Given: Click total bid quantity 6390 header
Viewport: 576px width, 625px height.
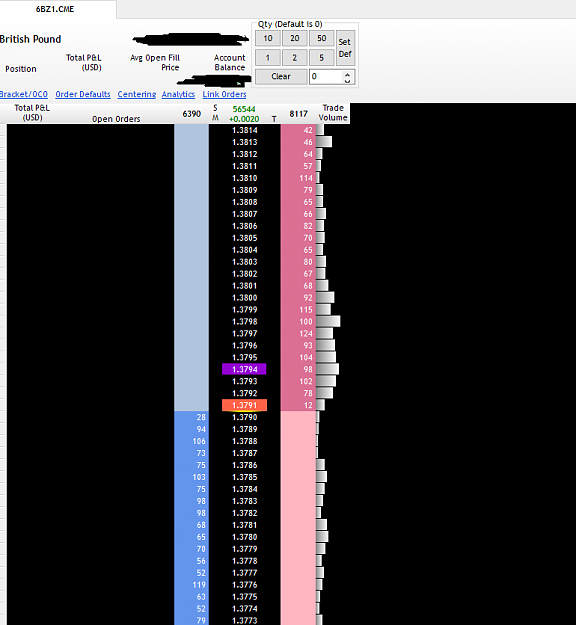Looking at the screenshot, I should [x=192, y=114].
